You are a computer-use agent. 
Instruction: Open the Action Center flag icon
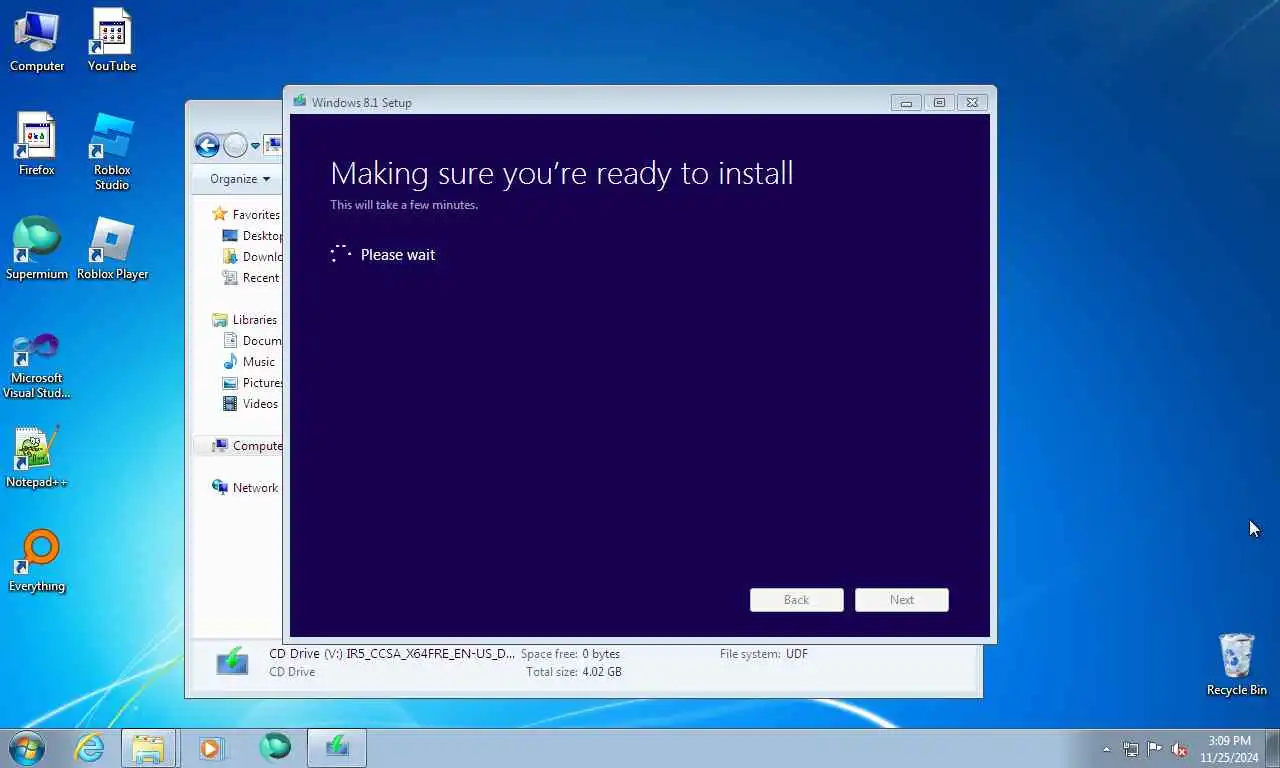[1154, 749]
